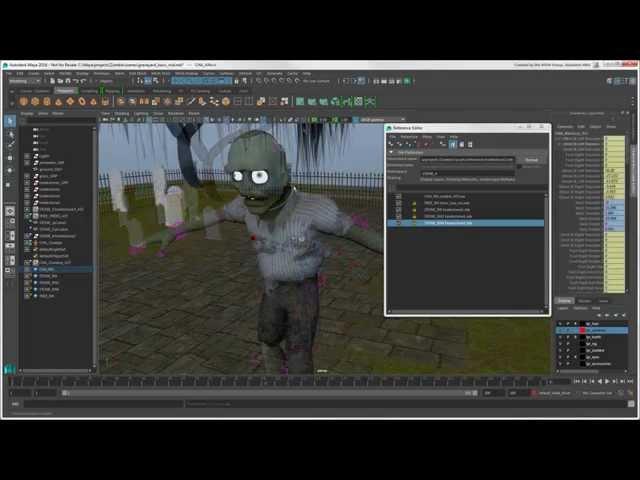Click the Reload button in Reference Editor
640x480 pixels.
point(531,160)
